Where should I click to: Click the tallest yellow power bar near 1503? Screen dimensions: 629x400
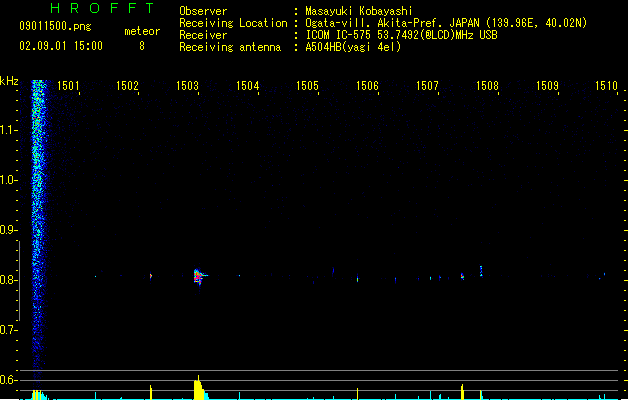coord(198,388)
